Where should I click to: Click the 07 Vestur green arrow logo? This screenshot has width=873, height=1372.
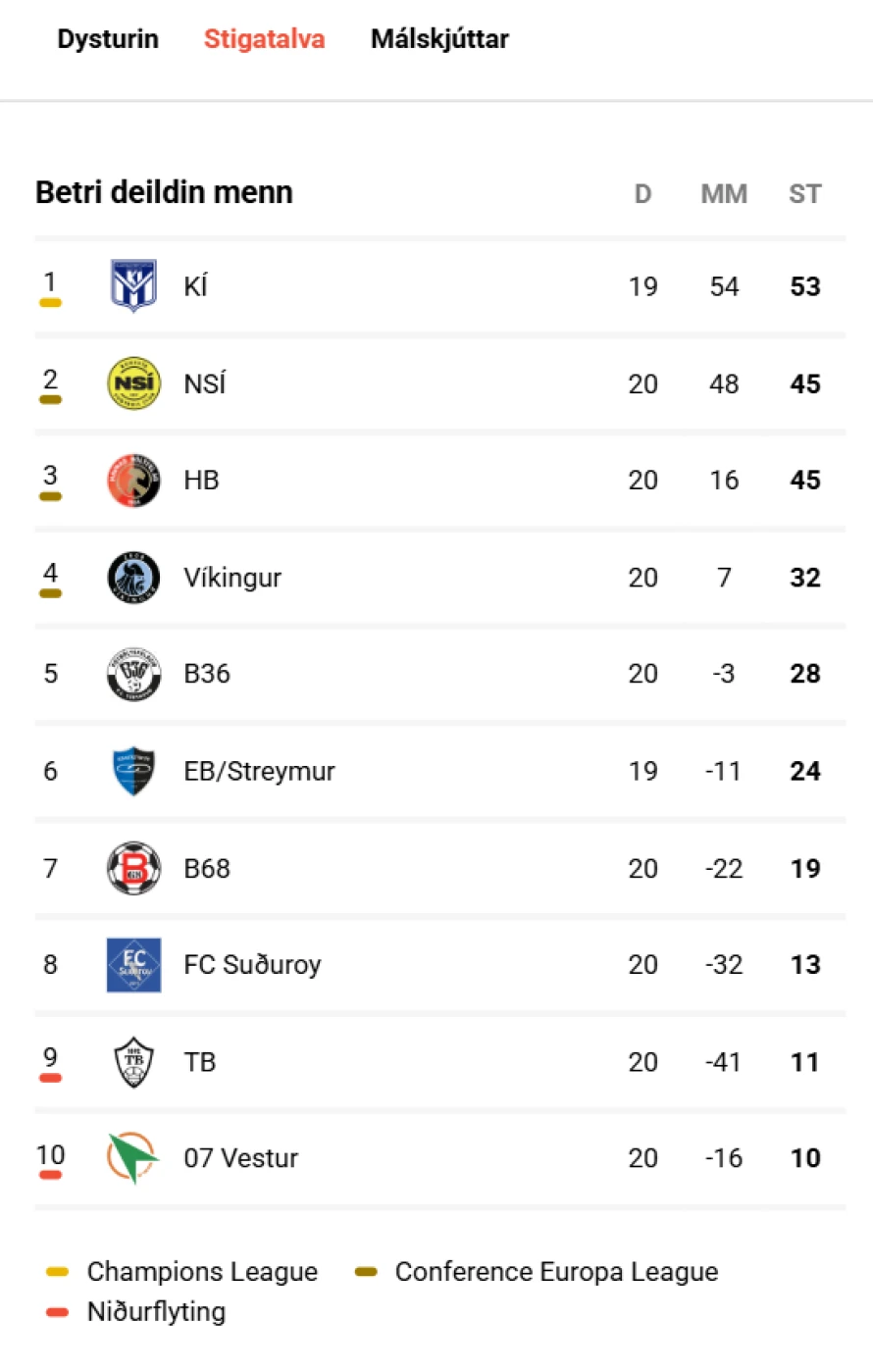tap(133, 1158)
